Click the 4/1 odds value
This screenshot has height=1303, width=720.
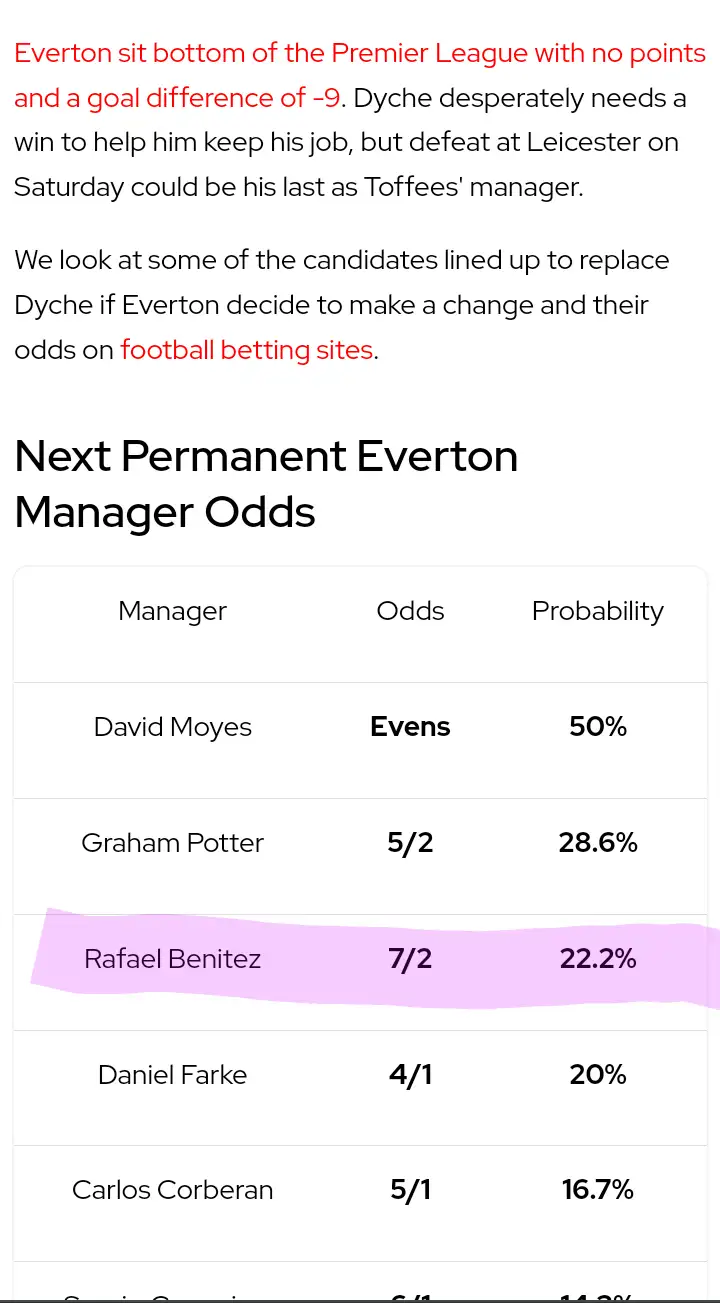pyautogui.click(x=410, y=1075)
